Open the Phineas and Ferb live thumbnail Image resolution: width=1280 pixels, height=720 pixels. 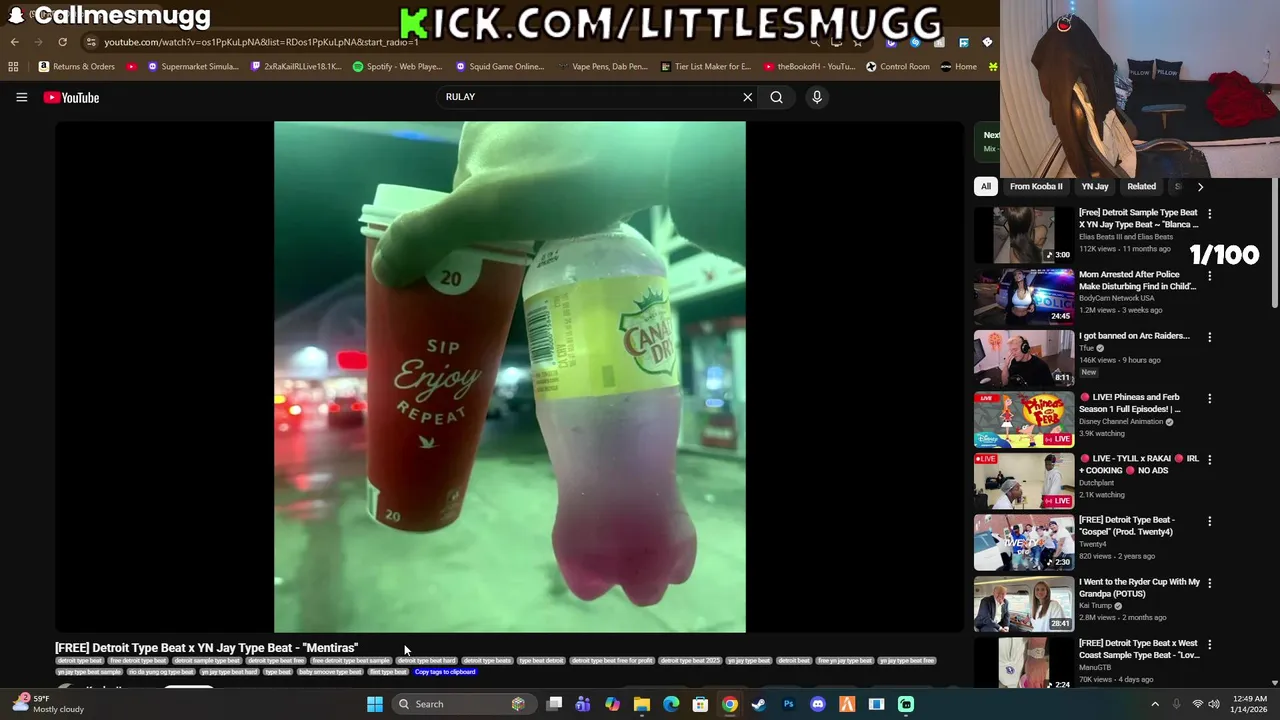pos(1024,419)
